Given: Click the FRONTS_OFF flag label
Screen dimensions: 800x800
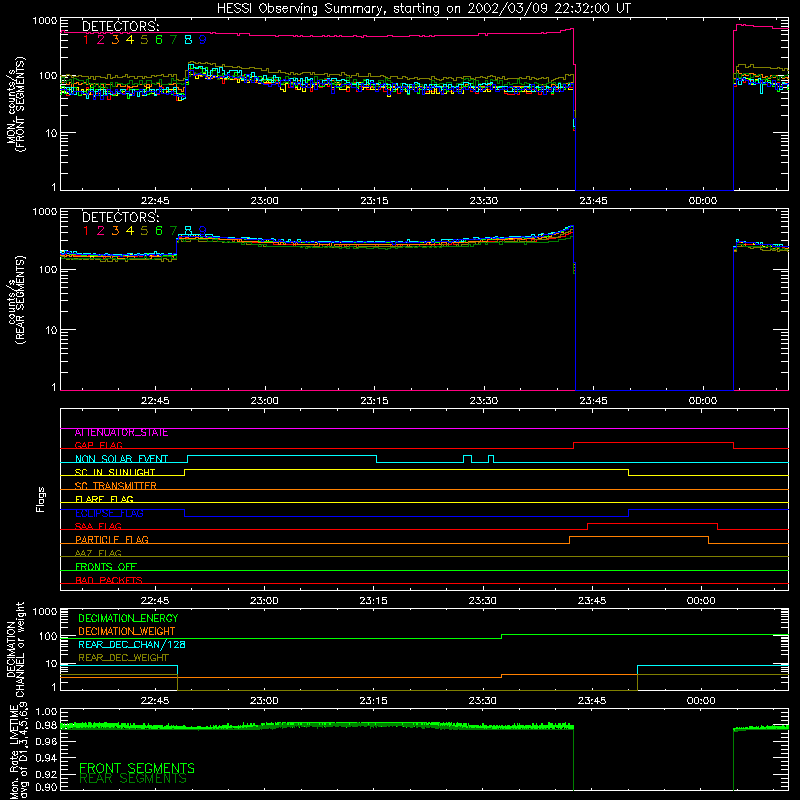Looking at the screenshot, I should coord(106,567).
